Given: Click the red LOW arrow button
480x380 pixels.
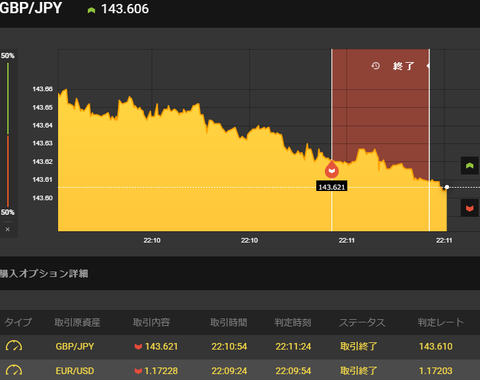Looking at the screenshot, I should click(470, 208).
